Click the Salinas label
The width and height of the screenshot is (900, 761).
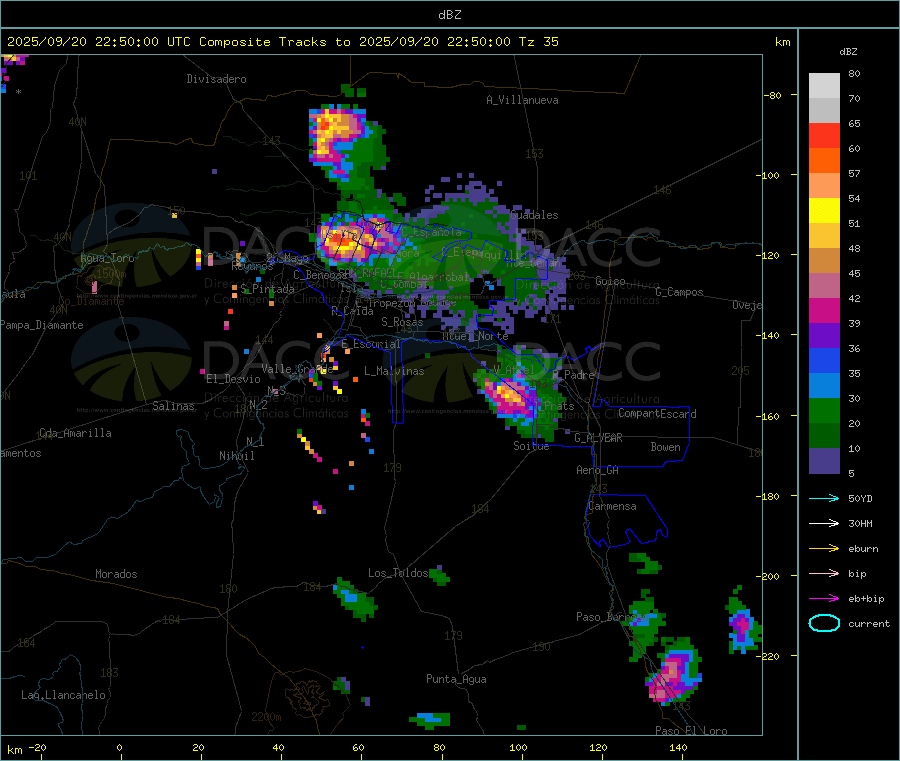click(x=173, y=406)
